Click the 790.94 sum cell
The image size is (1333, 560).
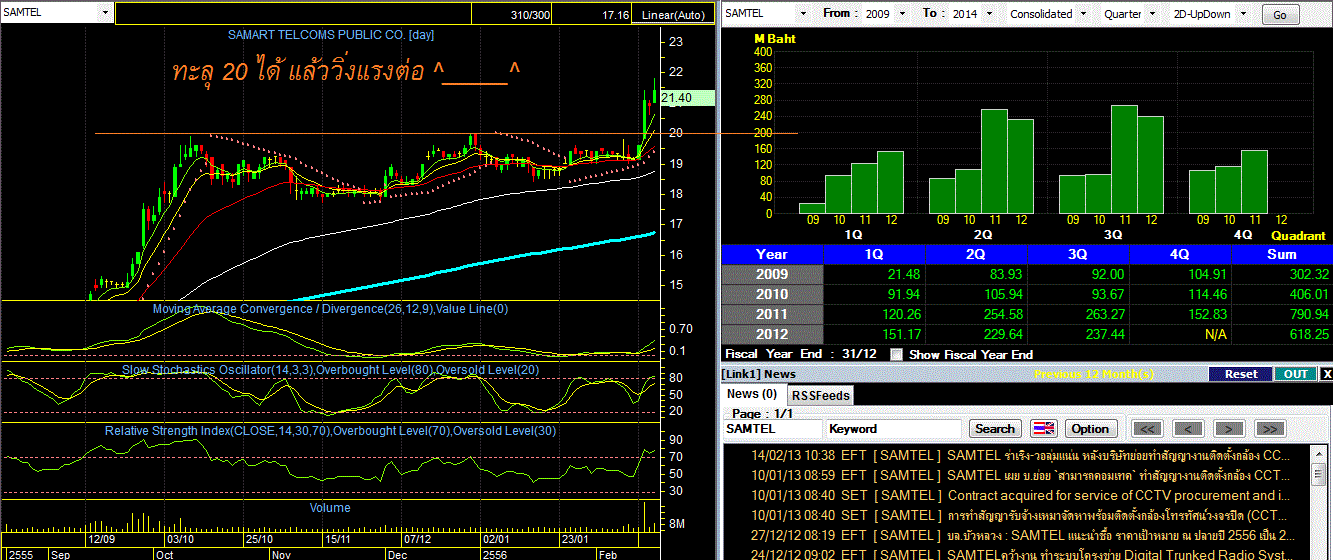[1282, 314]
